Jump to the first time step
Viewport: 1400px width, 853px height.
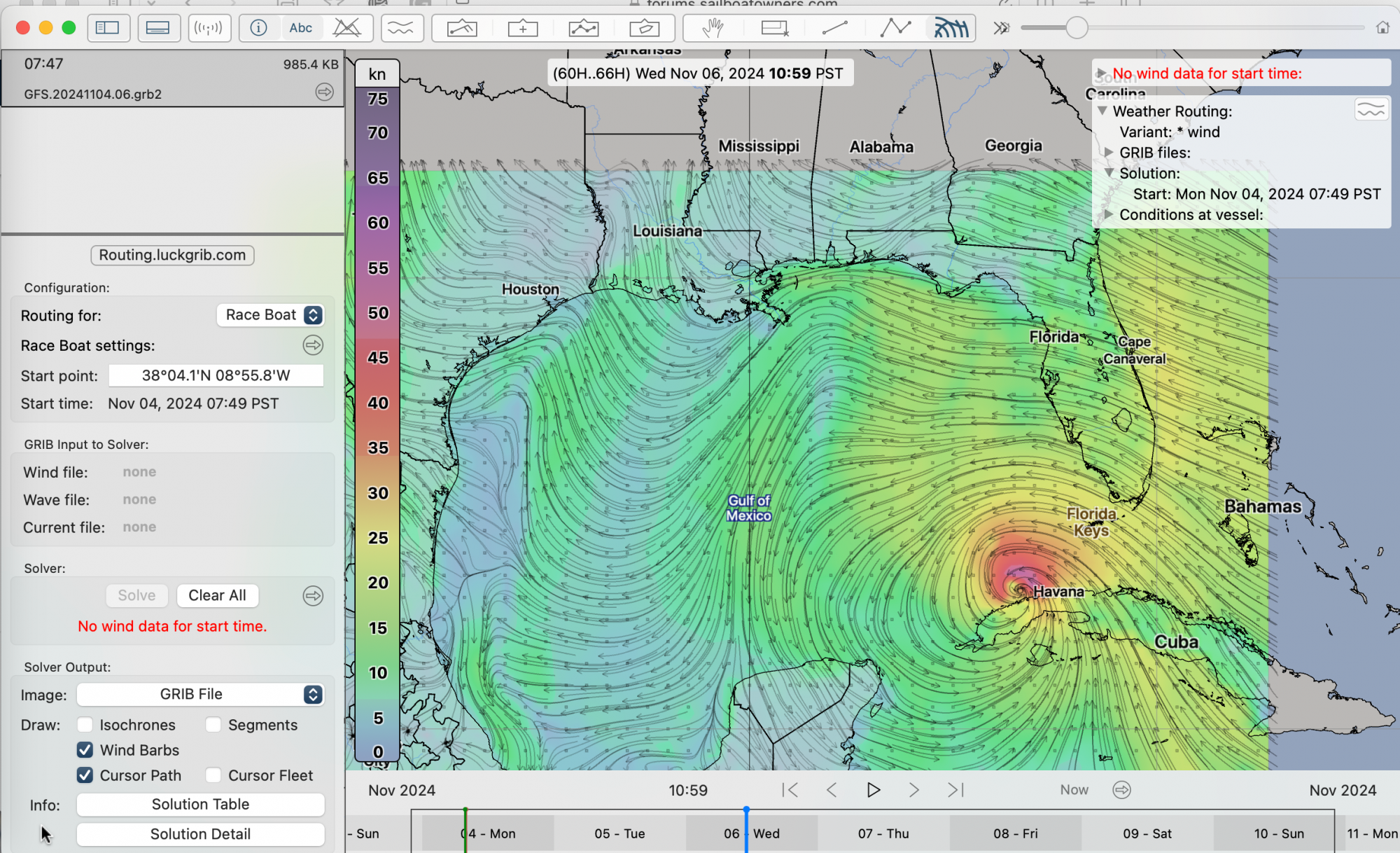(x=790, y=790)
